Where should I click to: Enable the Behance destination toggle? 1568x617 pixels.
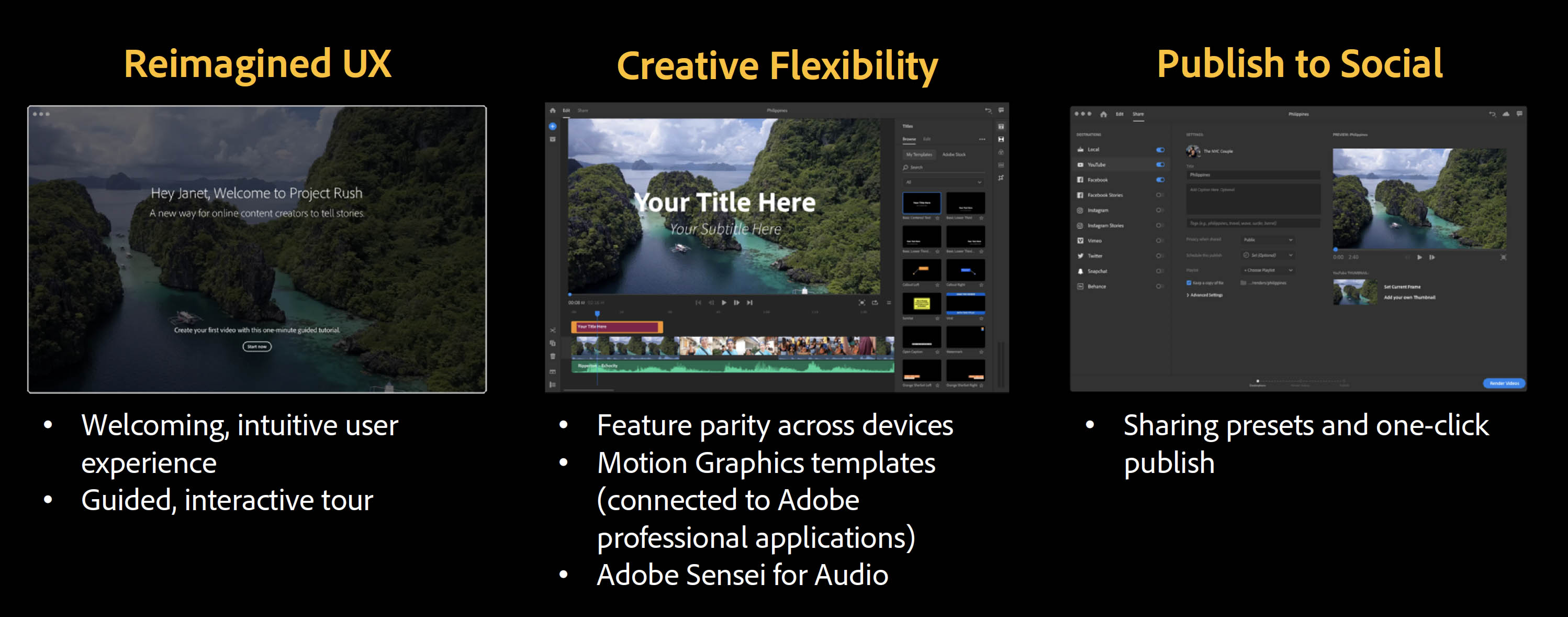[x=1160, y=287]
